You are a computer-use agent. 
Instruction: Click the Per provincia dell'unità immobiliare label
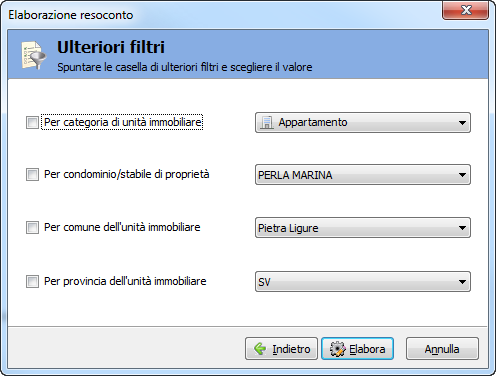(x=125, y=281)
